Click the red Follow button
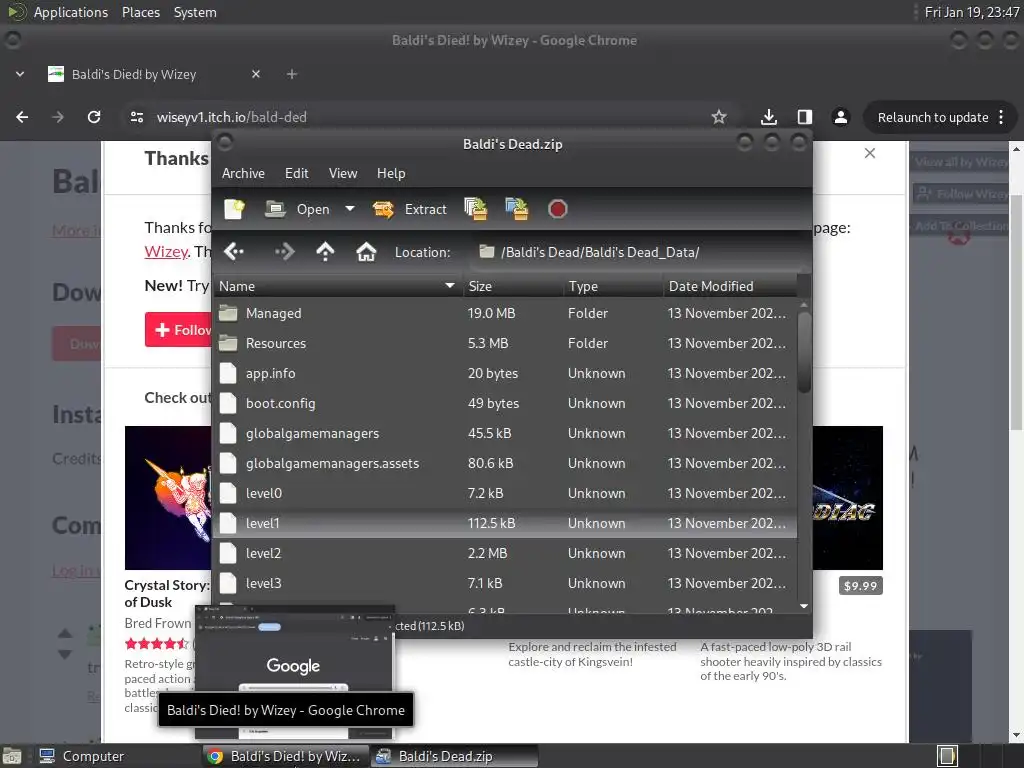Image resolution: width=1024 pixels, height=768 pixels. (179, 330)
